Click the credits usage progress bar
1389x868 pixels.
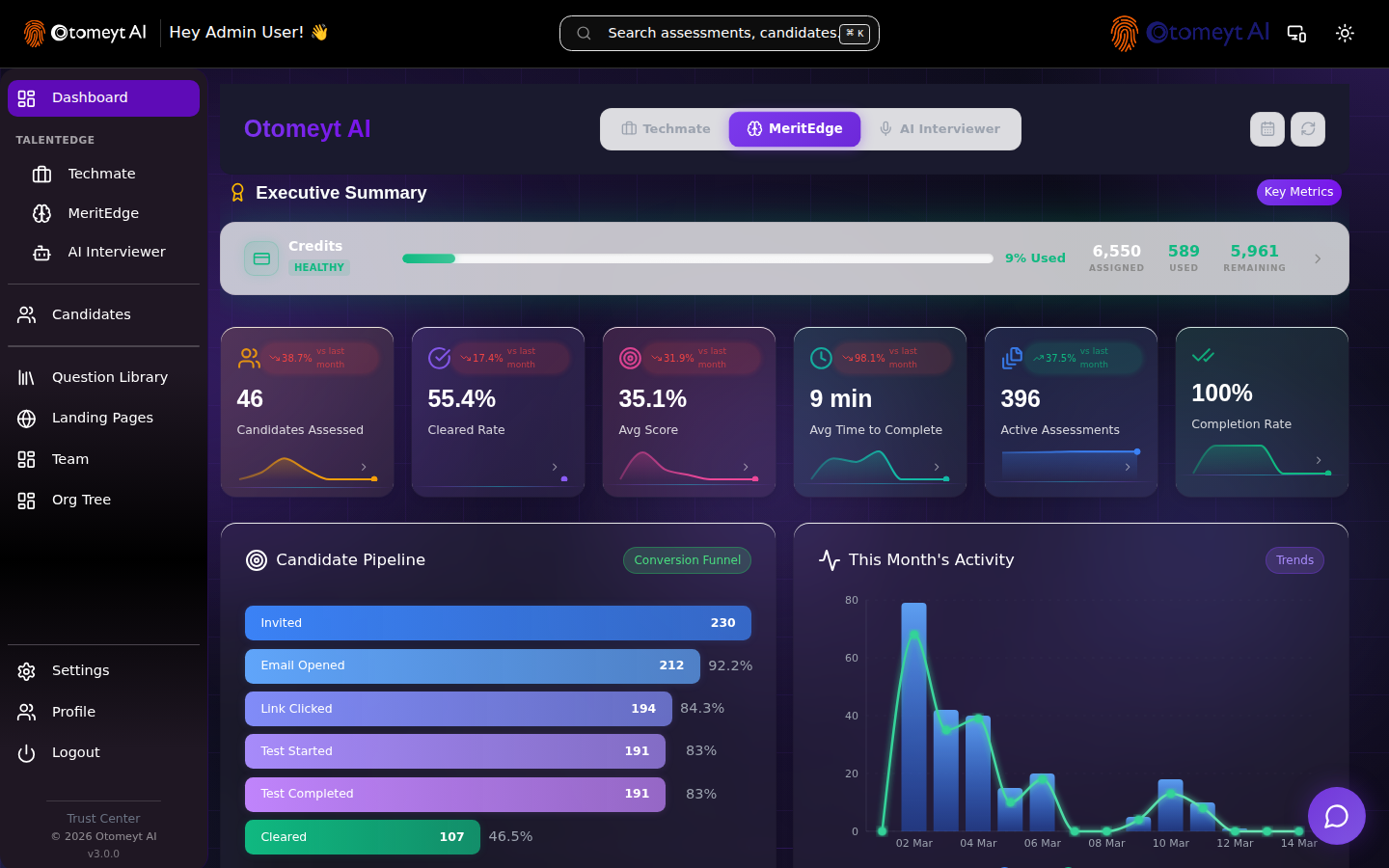click(x=697, y=258)
